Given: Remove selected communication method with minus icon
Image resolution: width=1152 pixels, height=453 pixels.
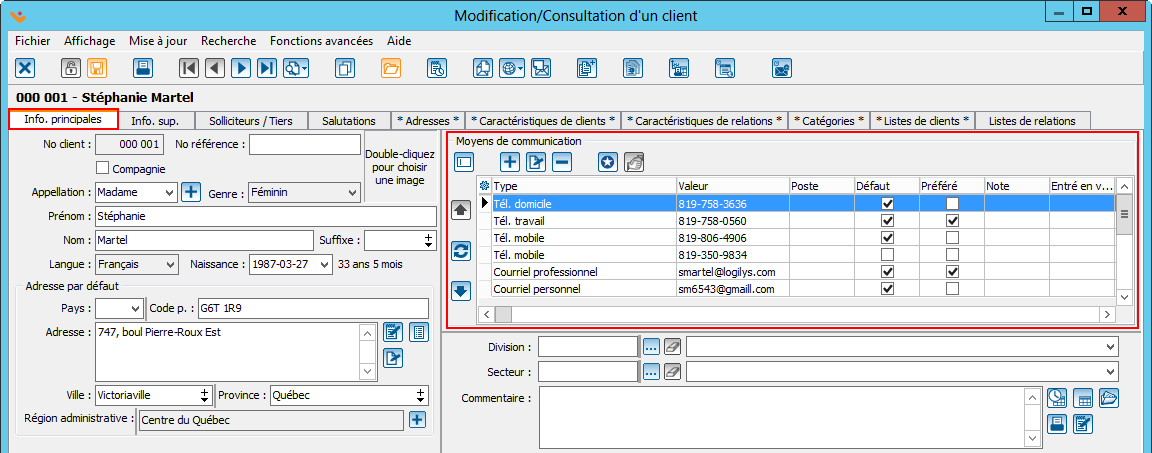Looking at the screenshot, I should point(562,162).
